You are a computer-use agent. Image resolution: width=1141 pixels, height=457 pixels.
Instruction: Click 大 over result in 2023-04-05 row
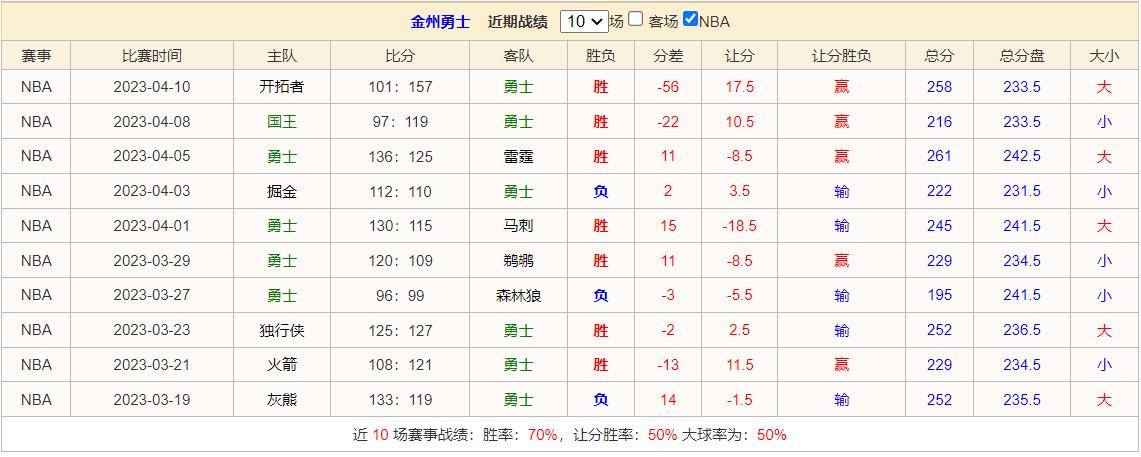tap(1104, 156)
